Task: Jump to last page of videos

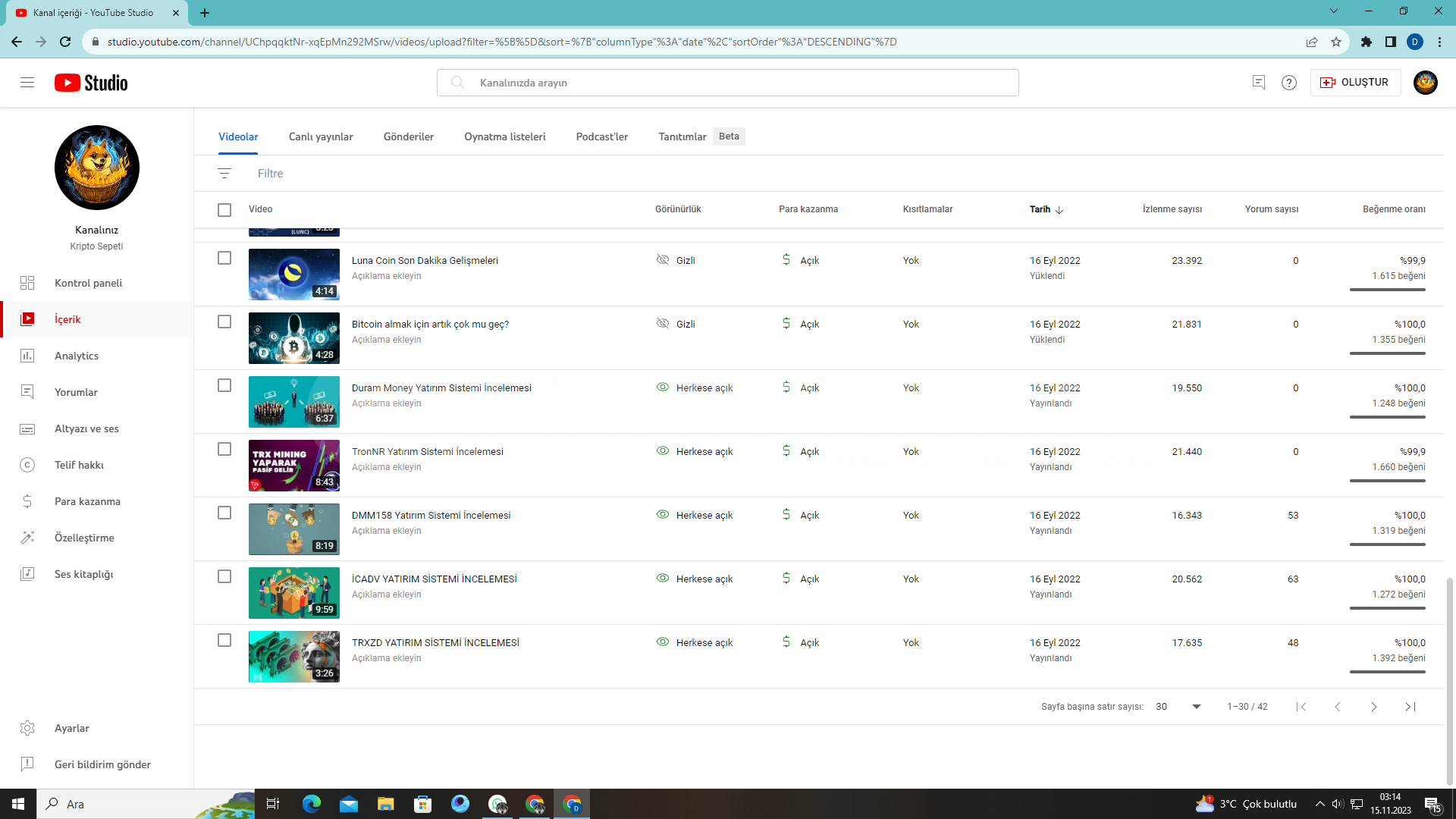Action: [1410, 707]
